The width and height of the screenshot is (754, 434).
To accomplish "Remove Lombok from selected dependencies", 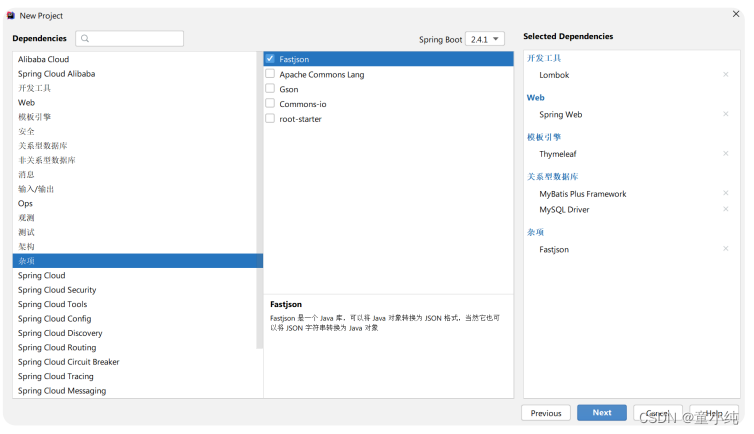I will pos(726,75).
